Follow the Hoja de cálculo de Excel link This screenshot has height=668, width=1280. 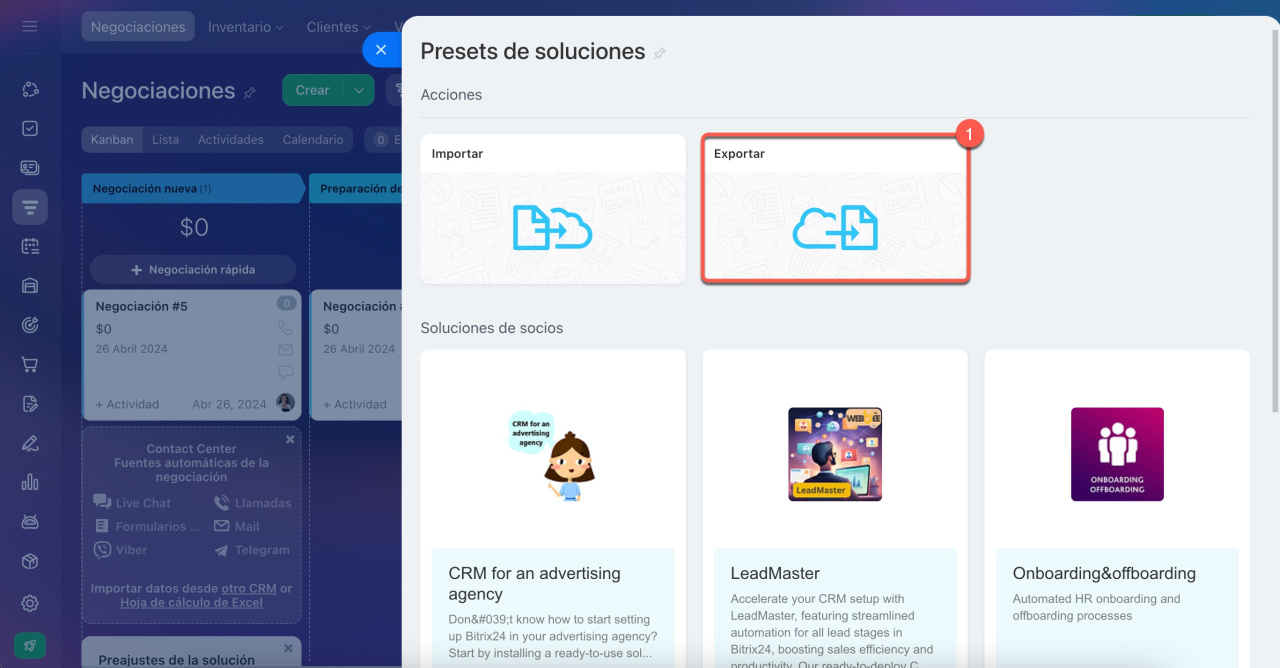191,603
